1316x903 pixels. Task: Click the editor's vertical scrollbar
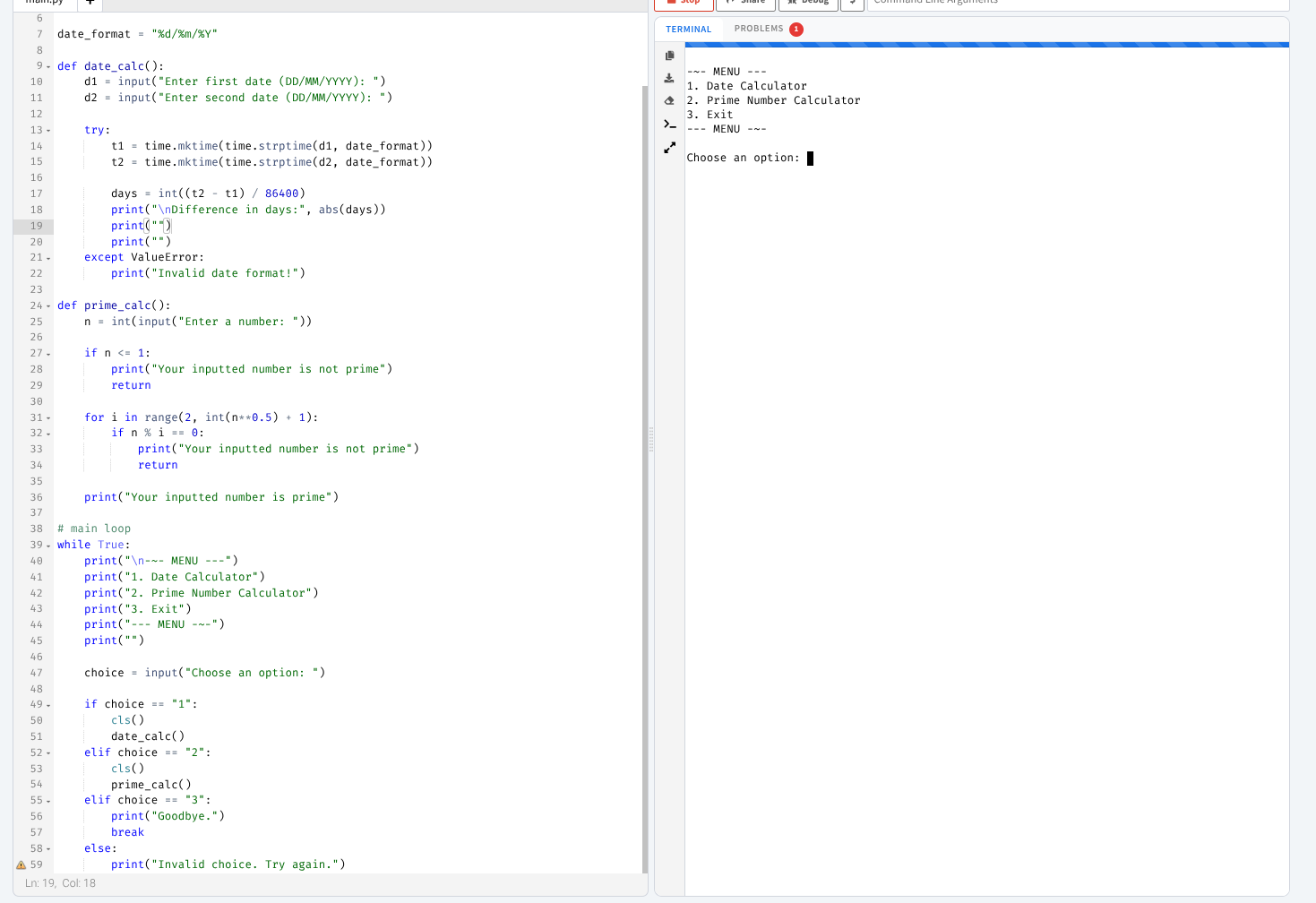tap(644, 479)
